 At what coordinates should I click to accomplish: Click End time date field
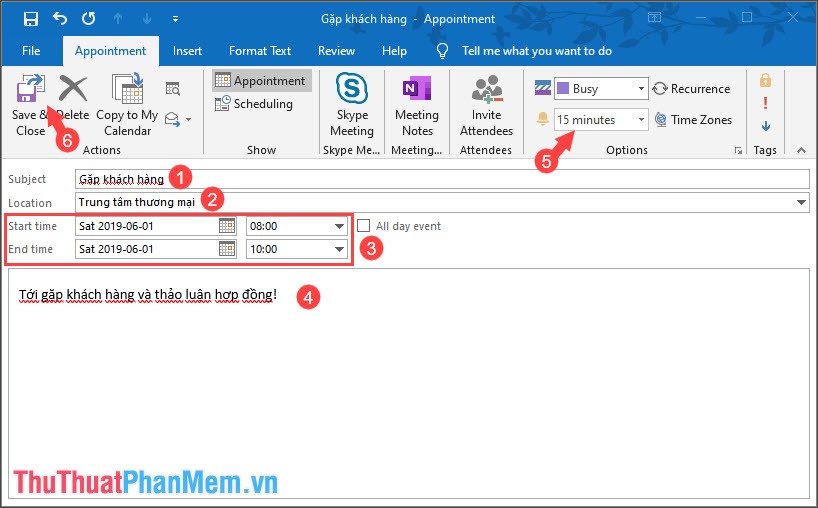[147, 249]
